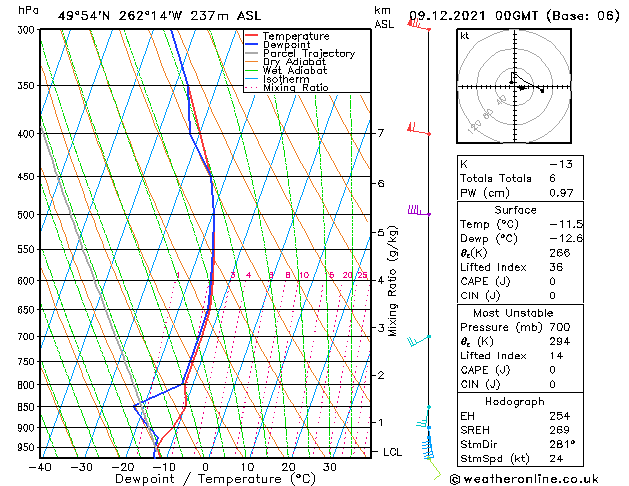
Task: Click the 750 hPa pressure label
Action: click(28, 362)
